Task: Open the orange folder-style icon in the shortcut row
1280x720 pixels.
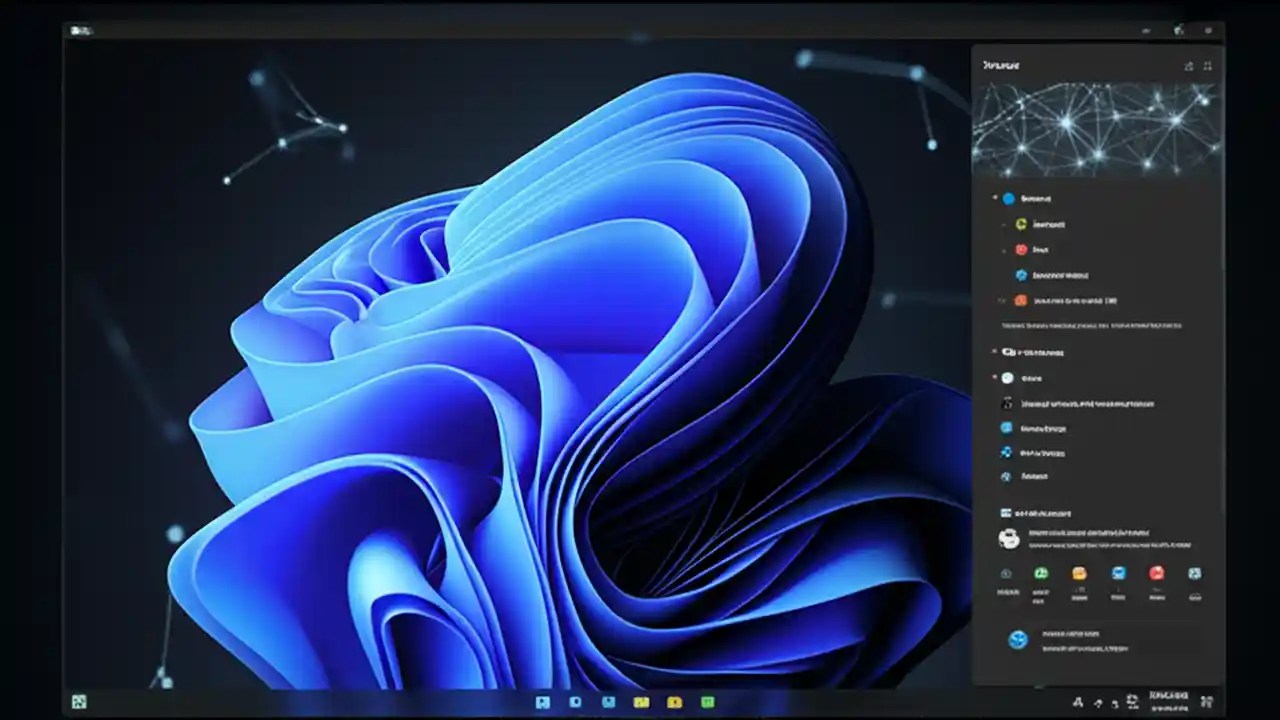Action: pos(1079,573)
